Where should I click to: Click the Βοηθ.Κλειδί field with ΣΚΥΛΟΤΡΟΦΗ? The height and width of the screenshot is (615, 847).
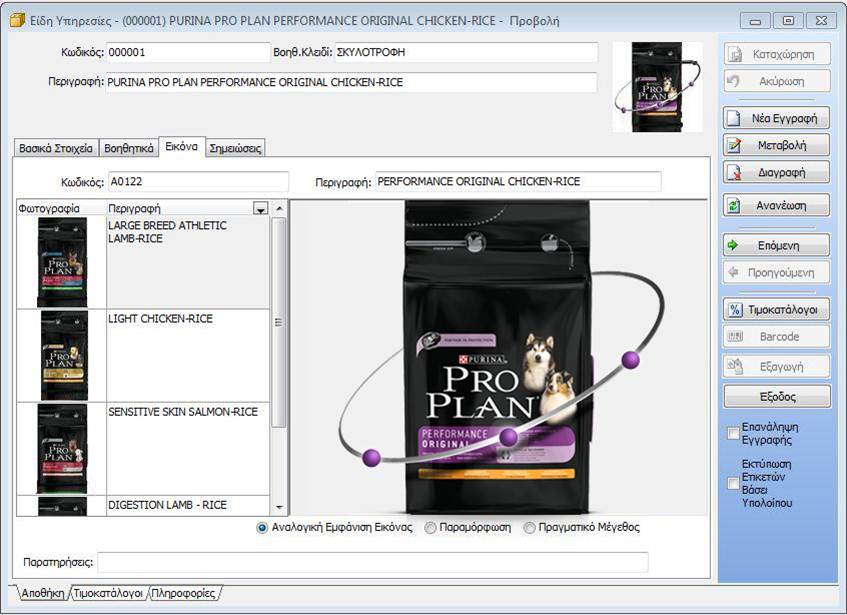coord(466,52)
